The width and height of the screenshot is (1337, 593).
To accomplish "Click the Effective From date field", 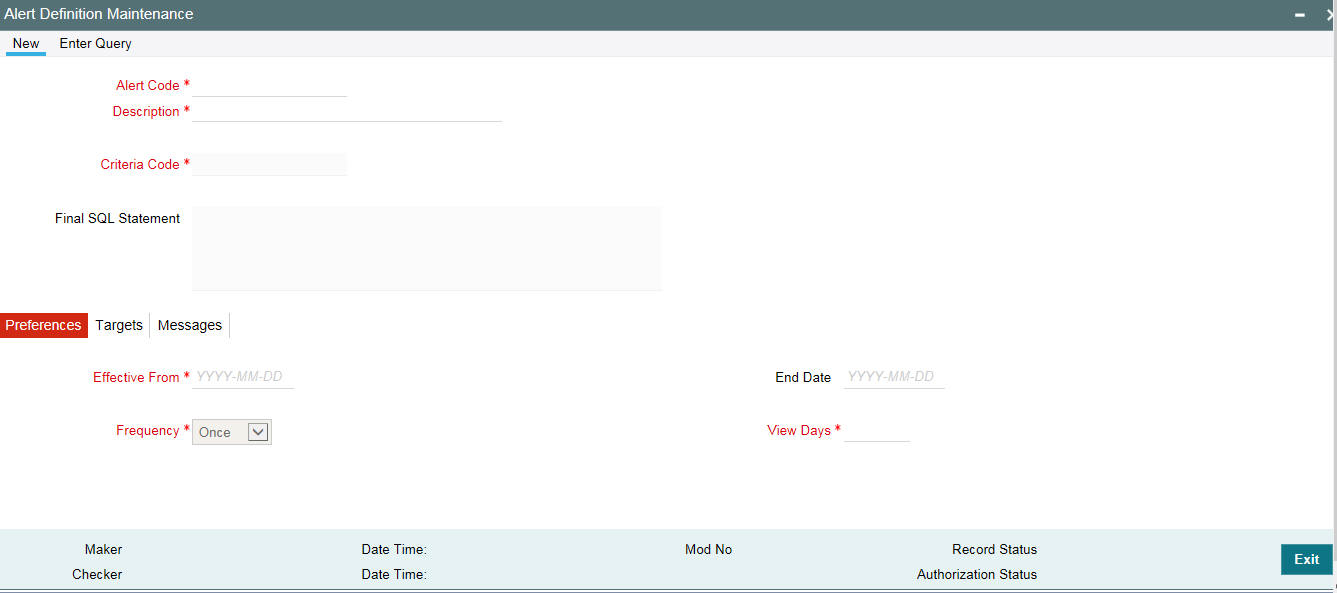I will tap(243, 377).
